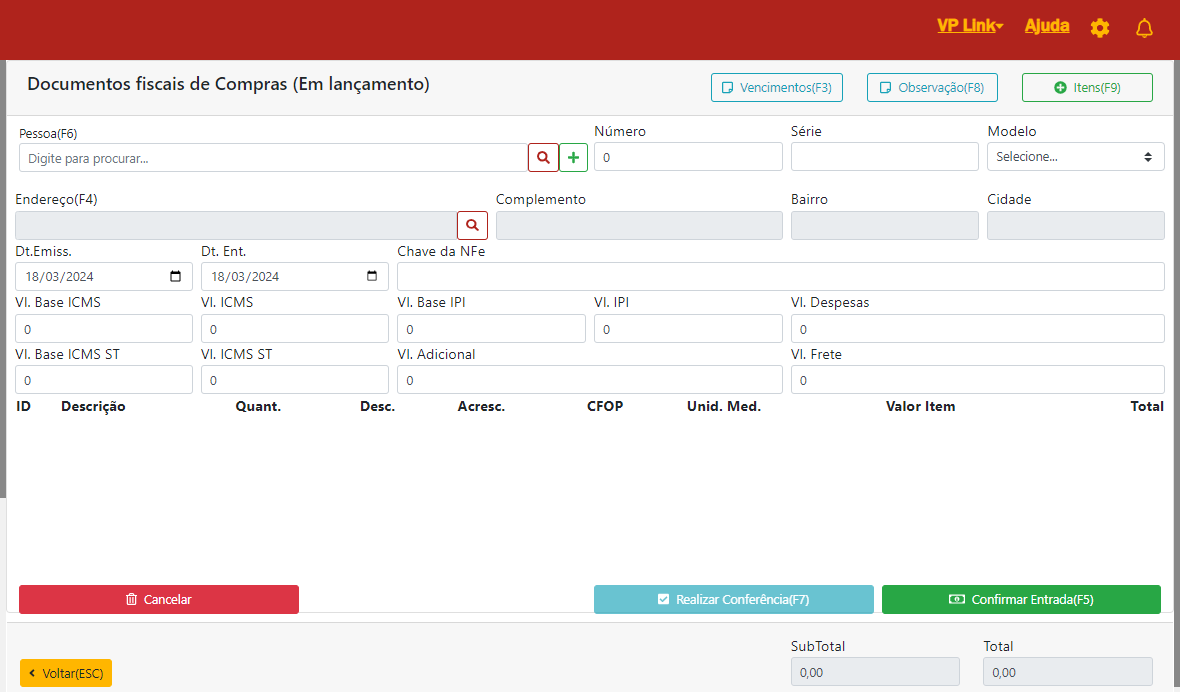
Task: Select the Vl. Frete input field
Action: coord(977,380)
